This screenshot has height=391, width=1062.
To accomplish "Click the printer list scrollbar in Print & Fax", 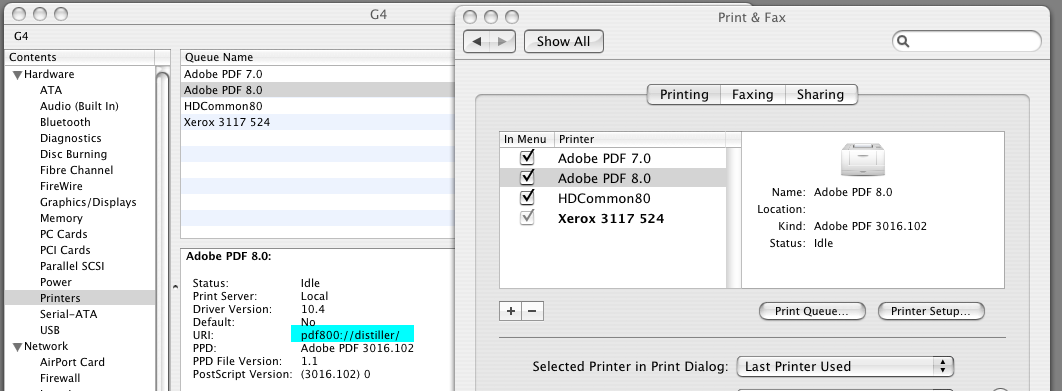I will click(734, 218).
